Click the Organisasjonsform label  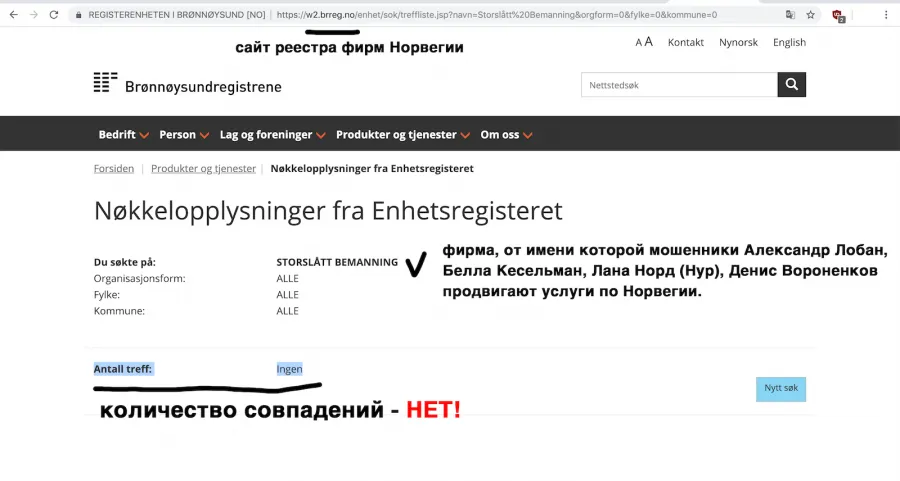pyautogui.click(x=139, y=278)
